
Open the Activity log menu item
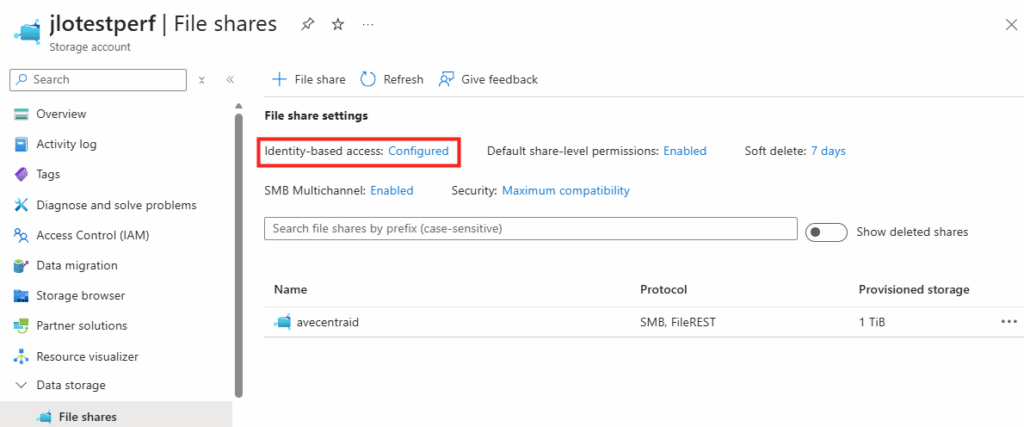pyautogui.click(x=66, y=144)
